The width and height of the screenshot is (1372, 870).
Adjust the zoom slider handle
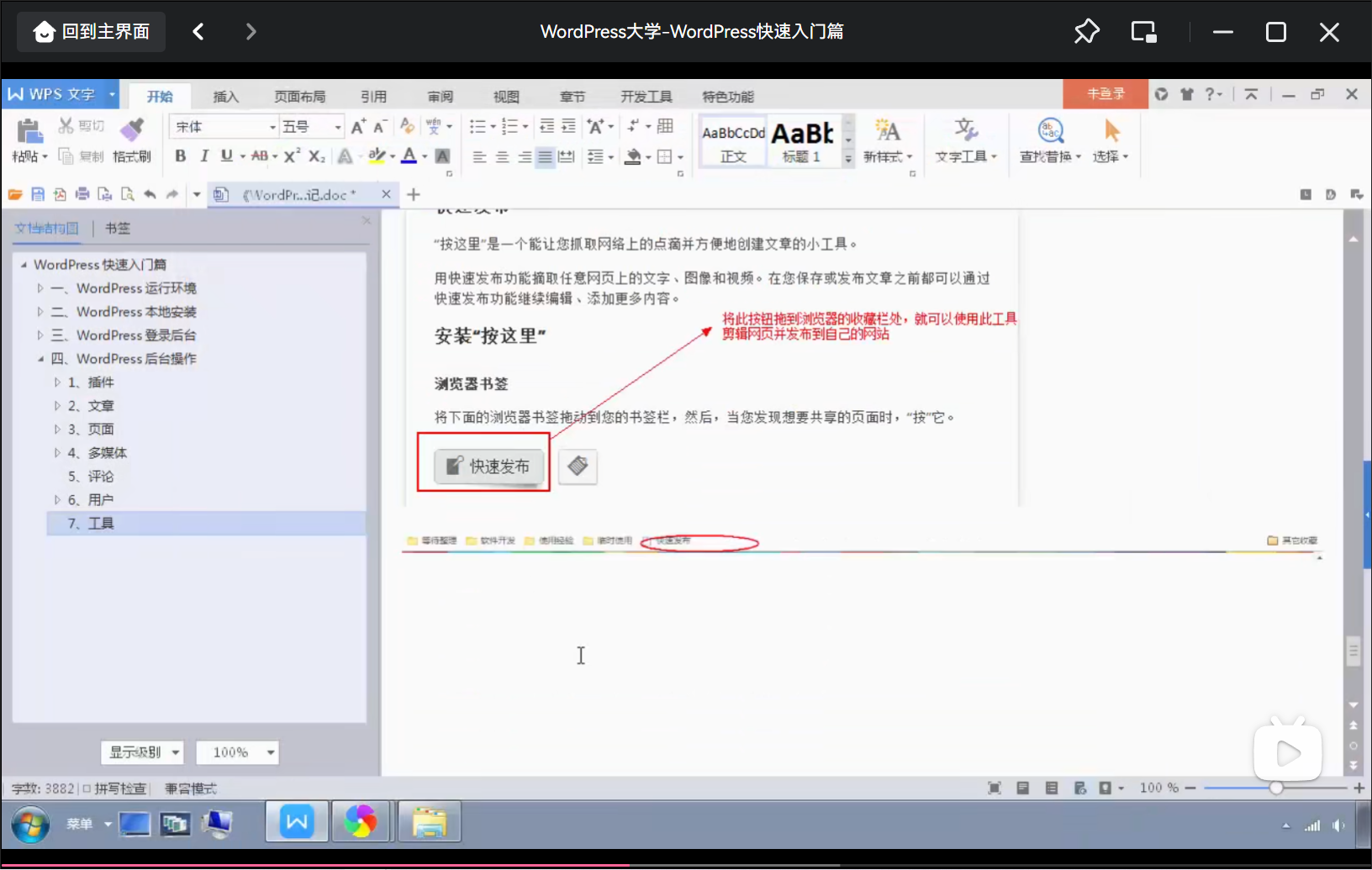click(1276, 788)
